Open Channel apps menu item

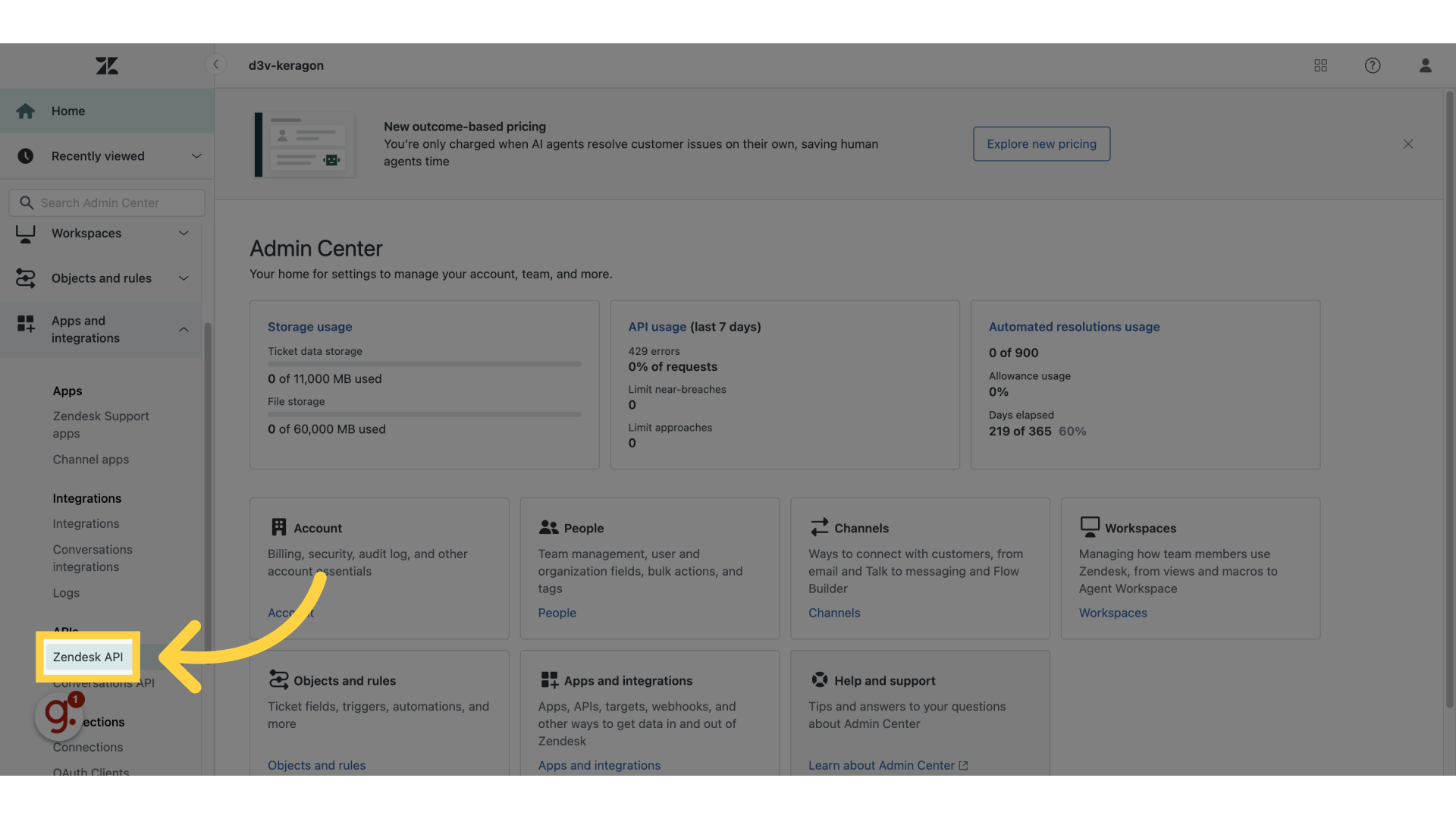[x=91, y=460]
